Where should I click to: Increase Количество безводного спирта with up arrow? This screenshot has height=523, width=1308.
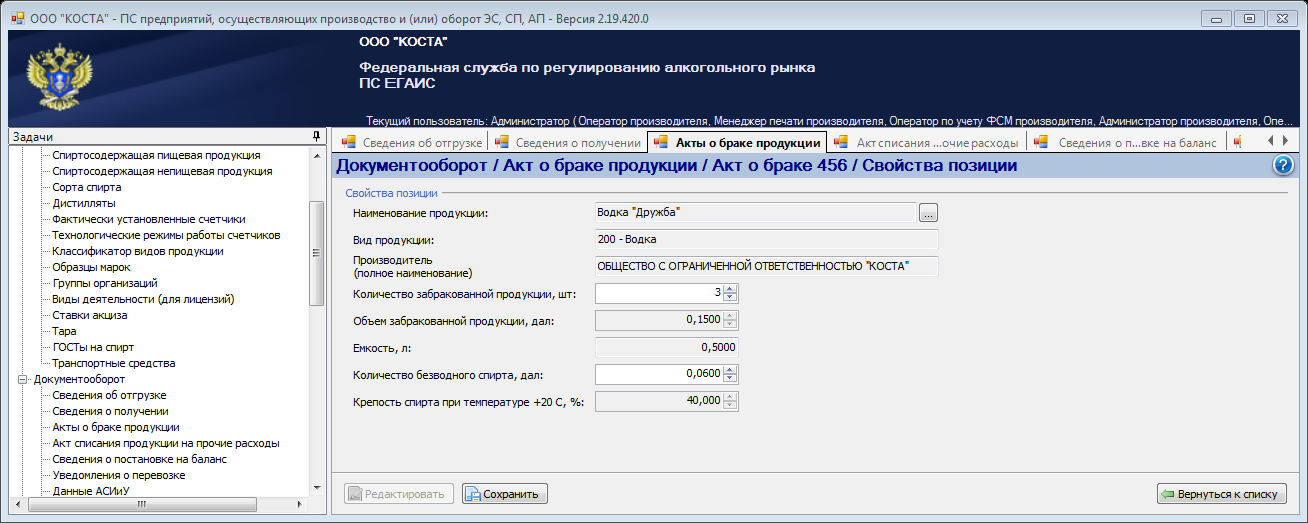pyautogui.click(x=730, y=370)
